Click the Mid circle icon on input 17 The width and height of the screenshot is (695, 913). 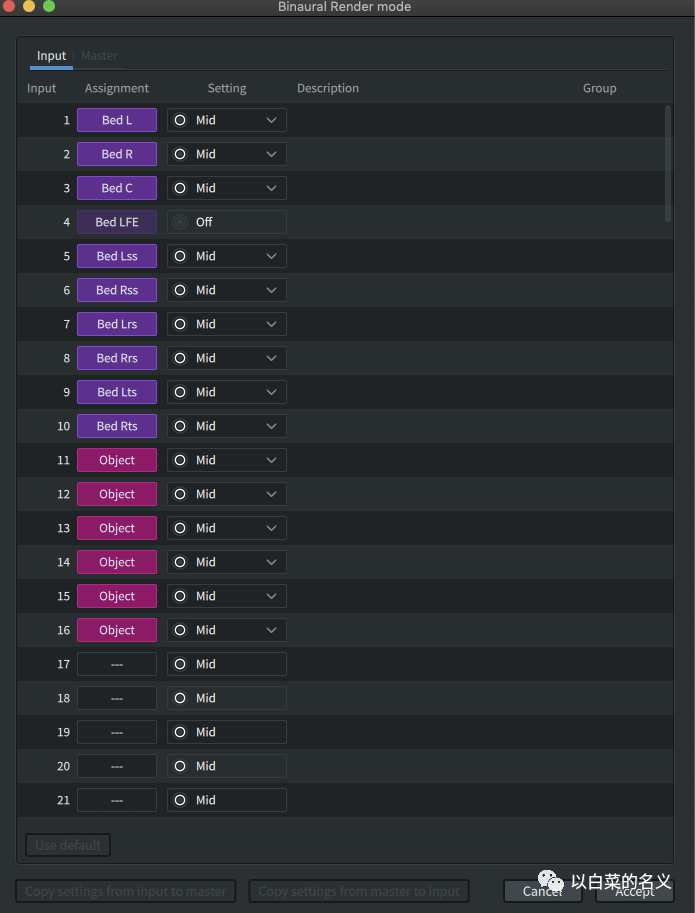180,664
